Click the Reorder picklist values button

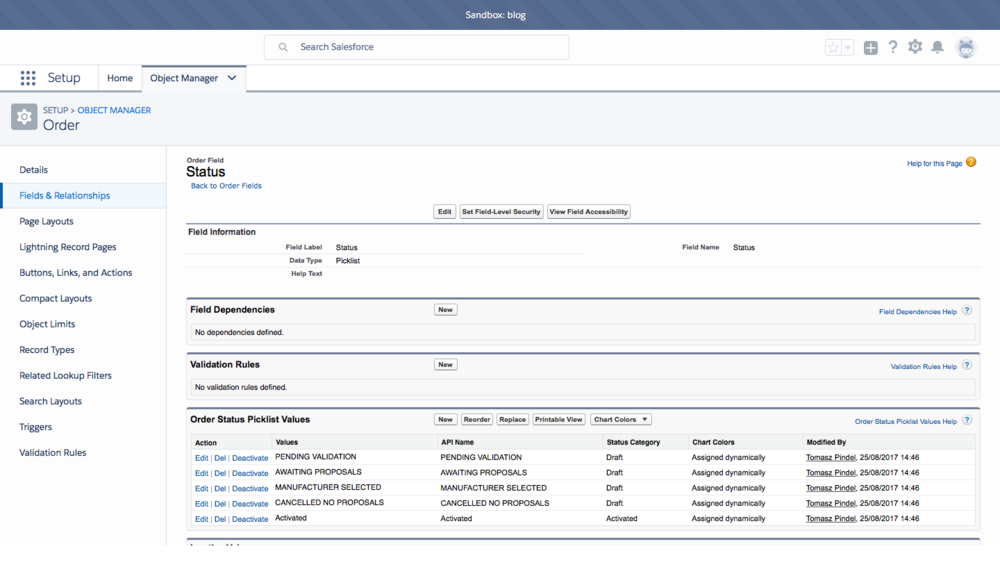[477, 420]
